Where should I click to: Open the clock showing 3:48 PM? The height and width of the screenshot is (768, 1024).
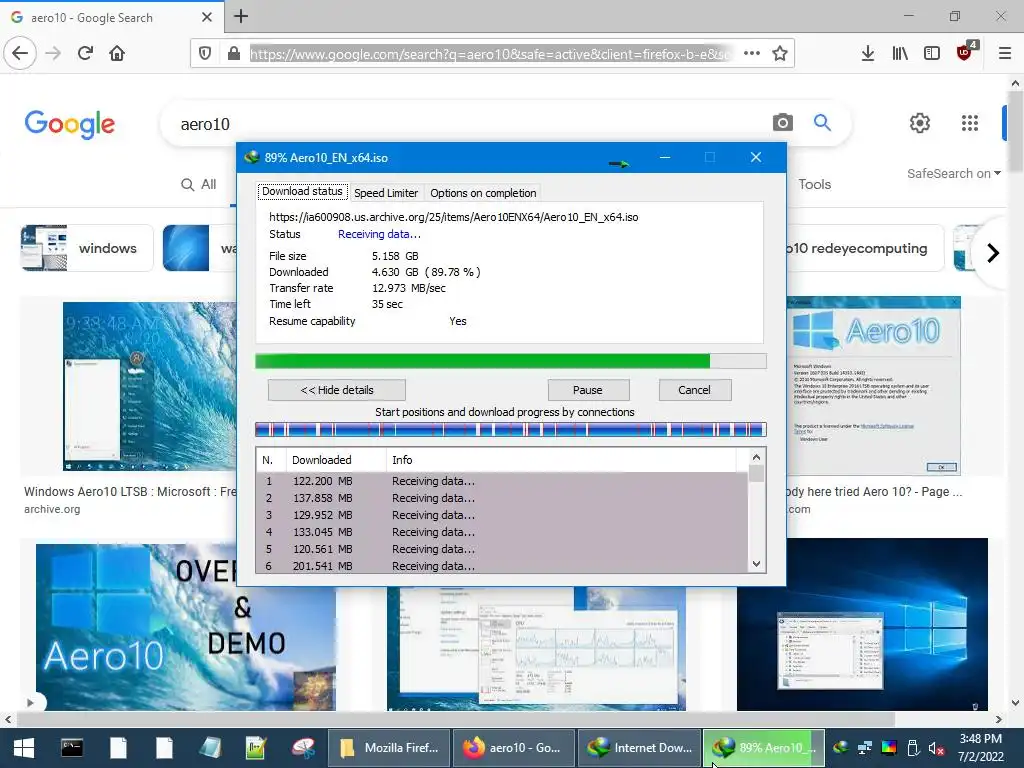point(980,748)
